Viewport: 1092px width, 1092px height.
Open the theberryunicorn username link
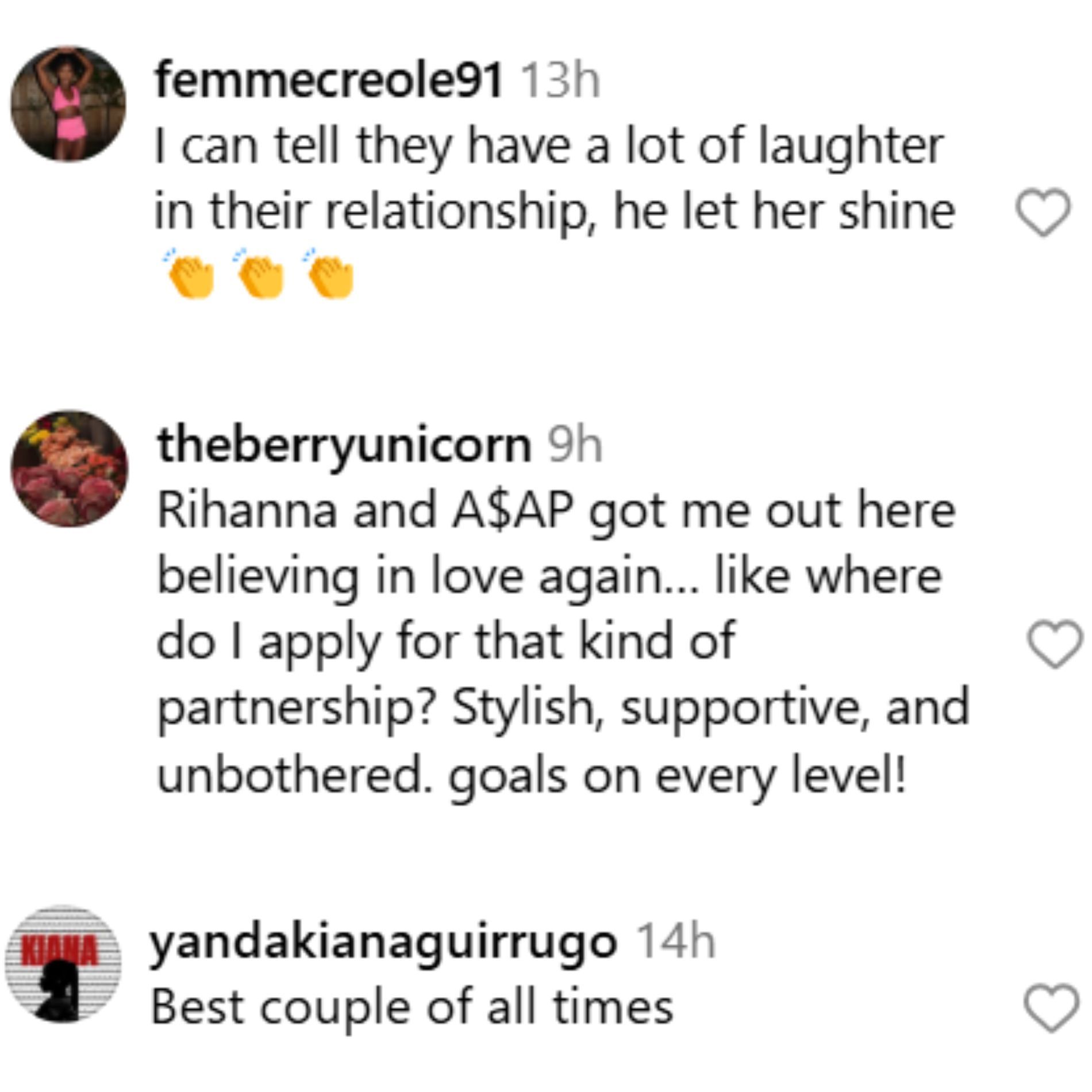pos(344,444)
